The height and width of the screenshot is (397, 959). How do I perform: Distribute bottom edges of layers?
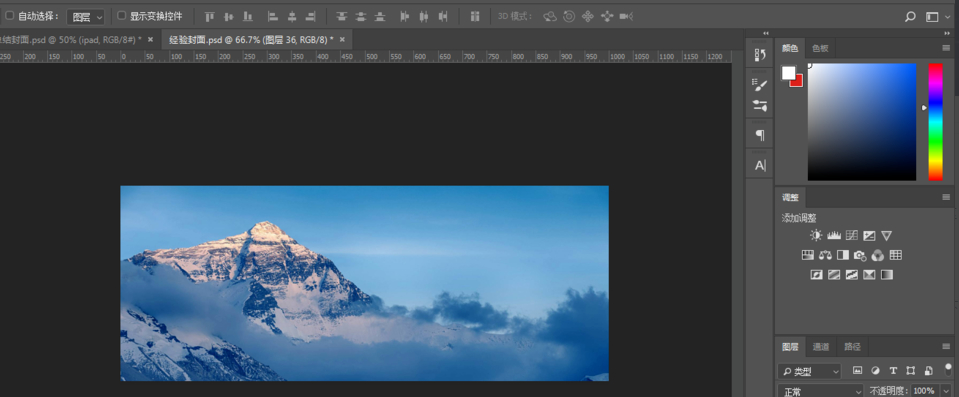pyautogui.click(x=380, y=17)
